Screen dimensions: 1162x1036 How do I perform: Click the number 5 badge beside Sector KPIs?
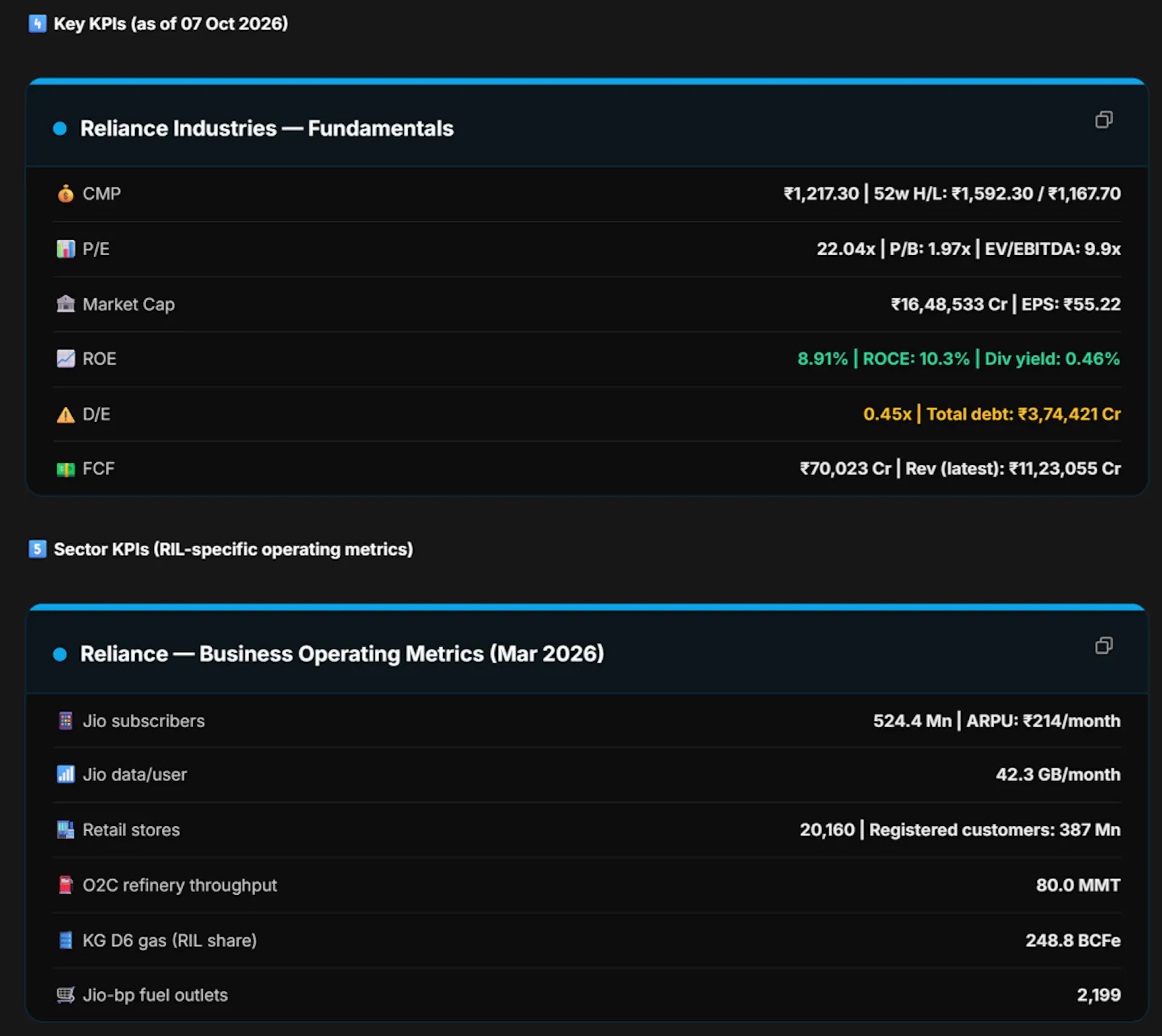pos(37,549)
